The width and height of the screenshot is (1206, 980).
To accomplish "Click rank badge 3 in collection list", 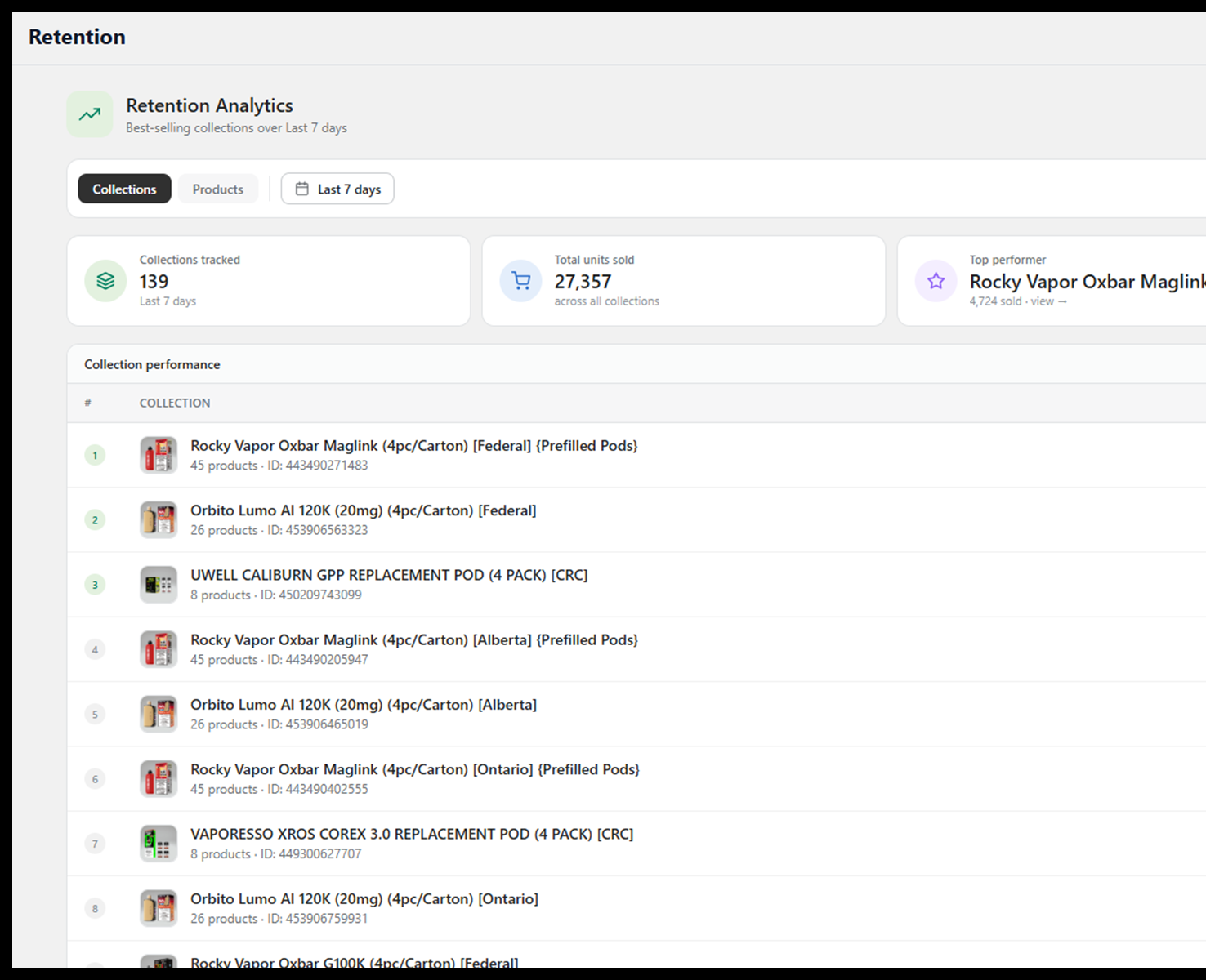I will tap(95, 585).
